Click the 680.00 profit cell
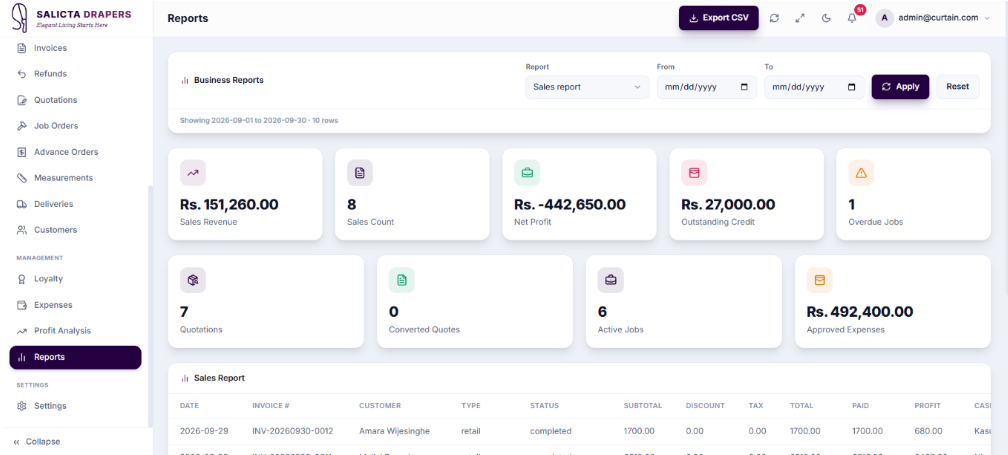The height and width of the screenshot is (455, 1008). (926, 431)
